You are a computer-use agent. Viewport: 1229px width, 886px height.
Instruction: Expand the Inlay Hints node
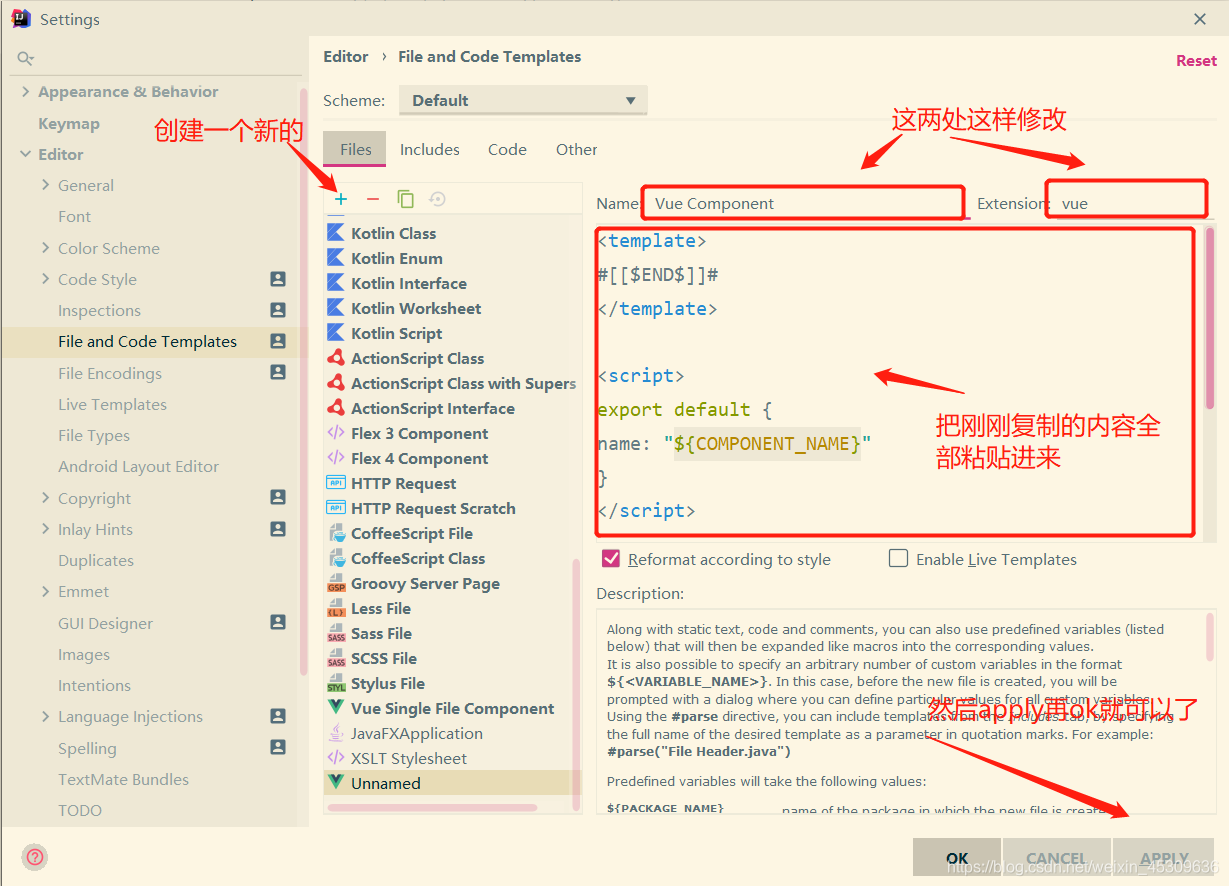(x=46, y=529)
